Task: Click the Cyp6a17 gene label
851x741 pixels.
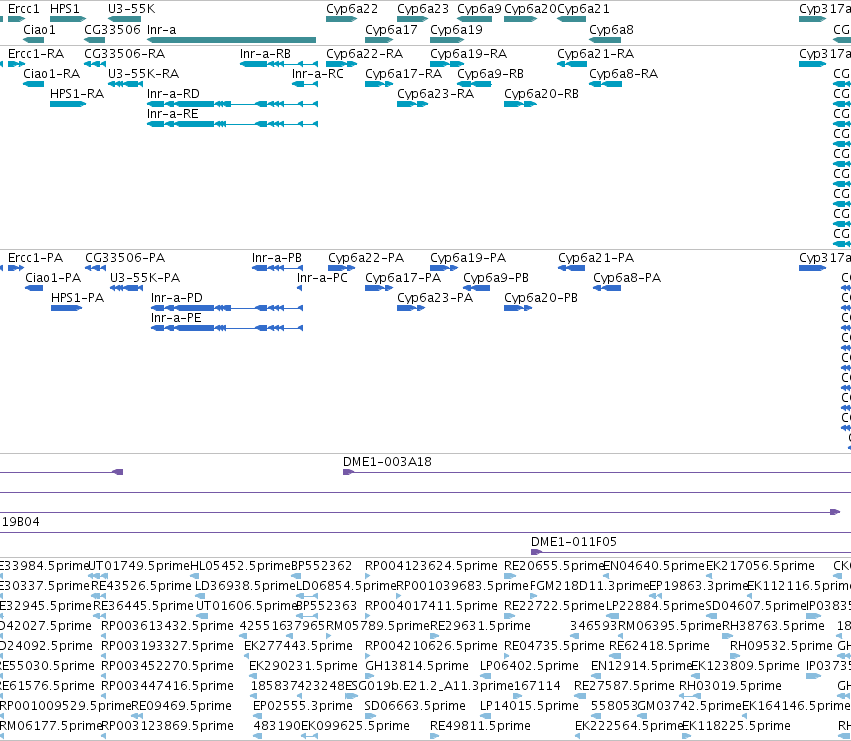Action: point(391,29)
